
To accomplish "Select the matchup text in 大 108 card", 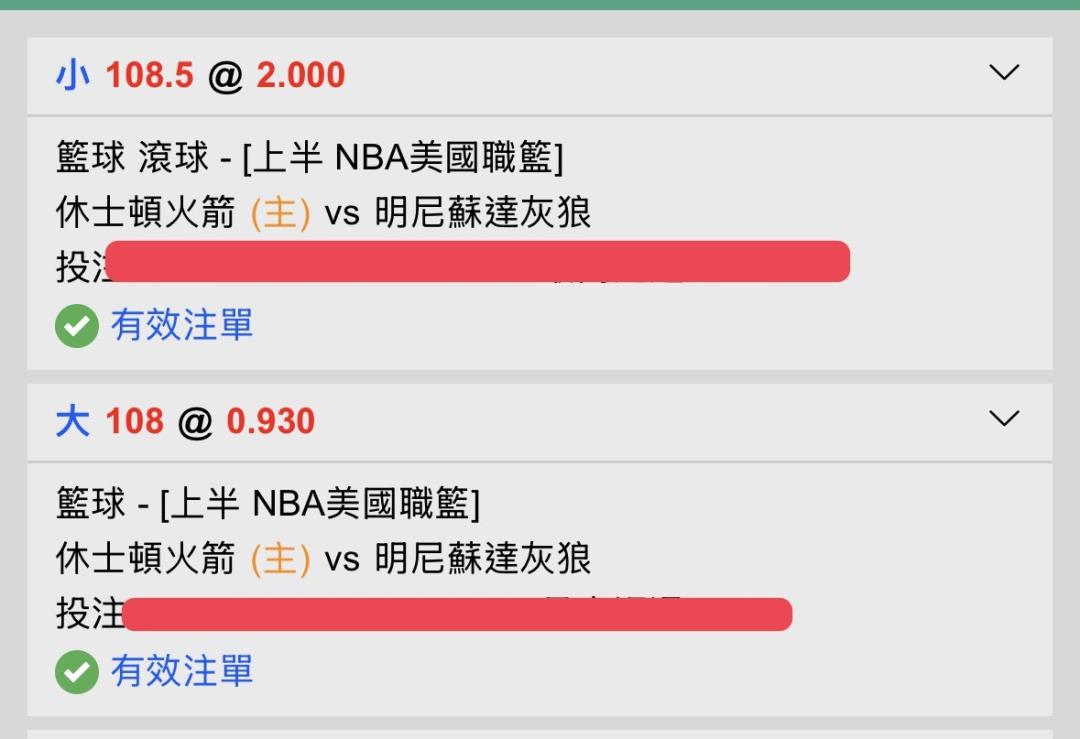I will point(323,559).
